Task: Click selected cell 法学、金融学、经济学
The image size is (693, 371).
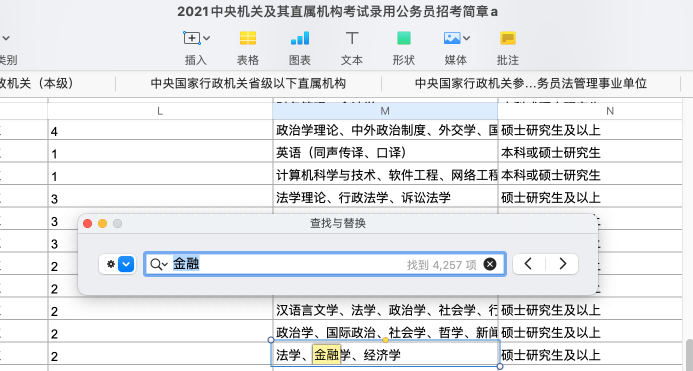Action: 385,354
